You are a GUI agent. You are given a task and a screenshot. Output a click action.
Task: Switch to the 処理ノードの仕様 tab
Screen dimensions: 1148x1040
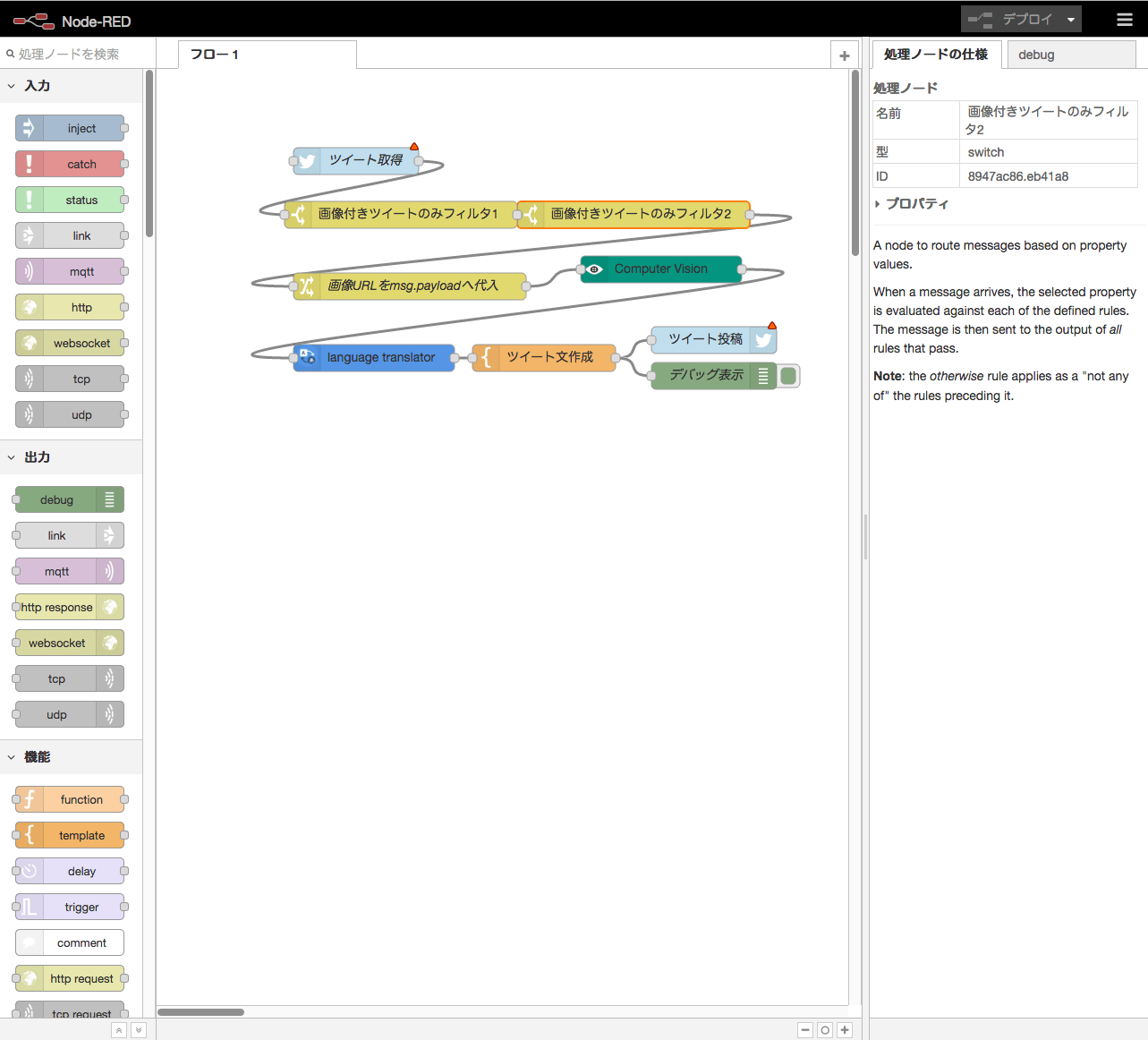[936, 55]
